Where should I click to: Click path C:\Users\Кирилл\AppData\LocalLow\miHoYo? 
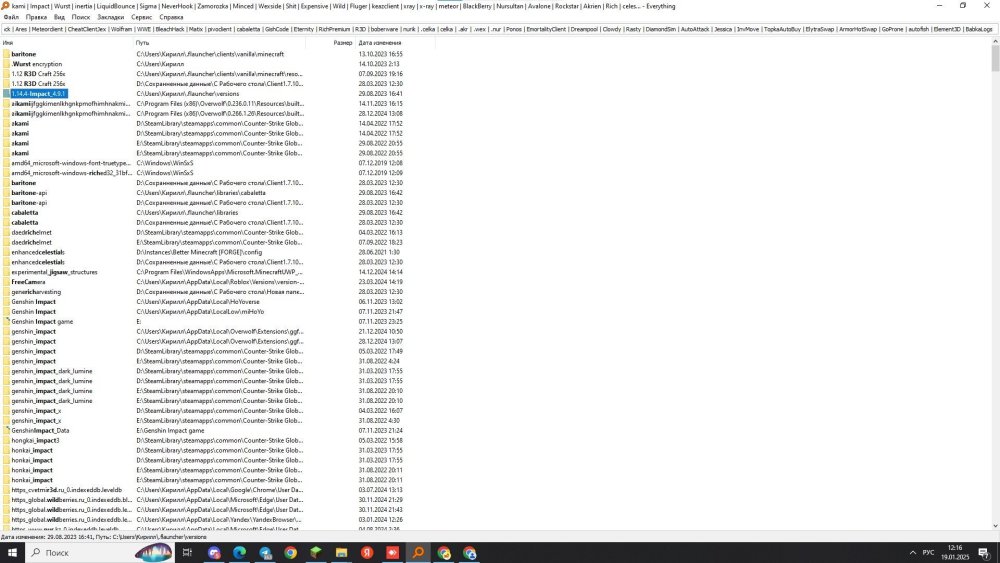click(x=200, y=311)
